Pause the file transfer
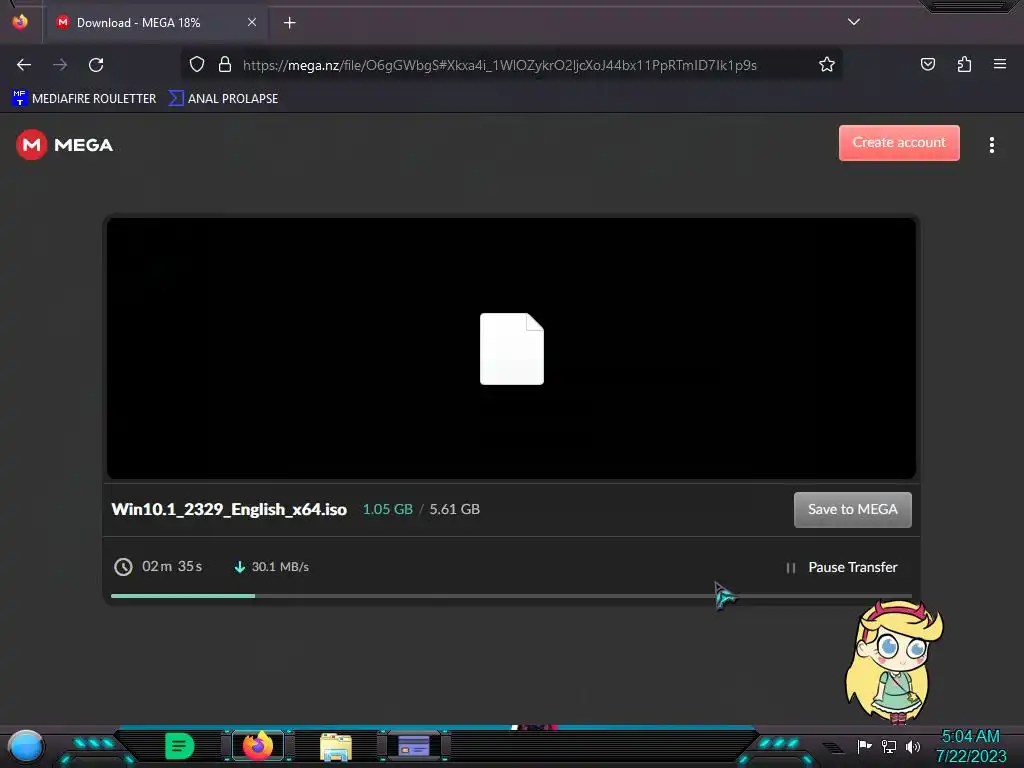1024x768 pixels. (842, 567)
